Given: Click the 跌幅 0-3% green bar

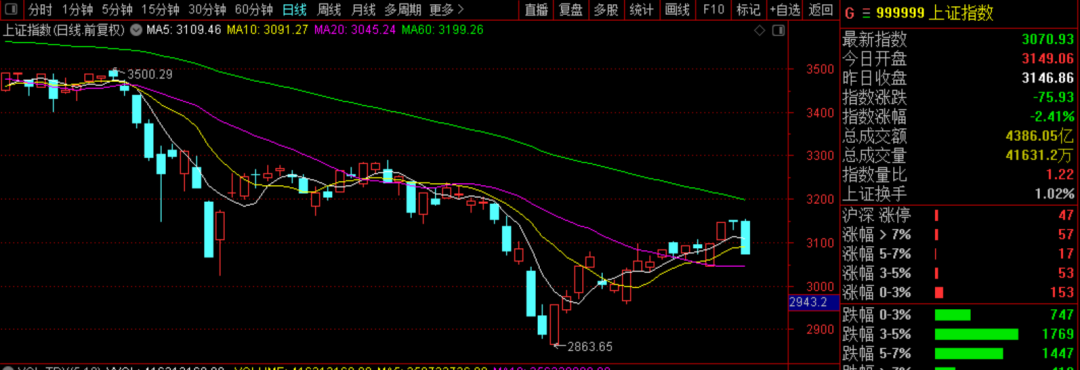Looking at the screenshot, I should coord(953,316).
